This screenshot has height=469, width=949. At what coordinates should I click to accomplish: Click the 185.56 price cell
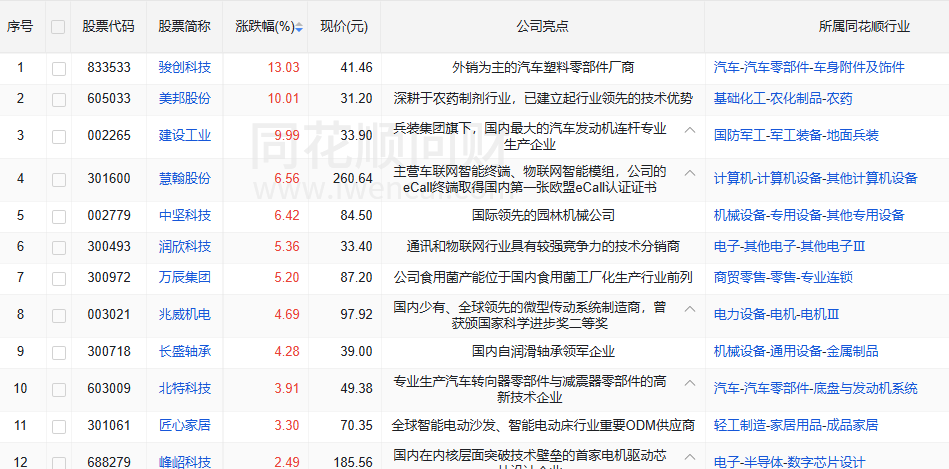tap(353, 462)
